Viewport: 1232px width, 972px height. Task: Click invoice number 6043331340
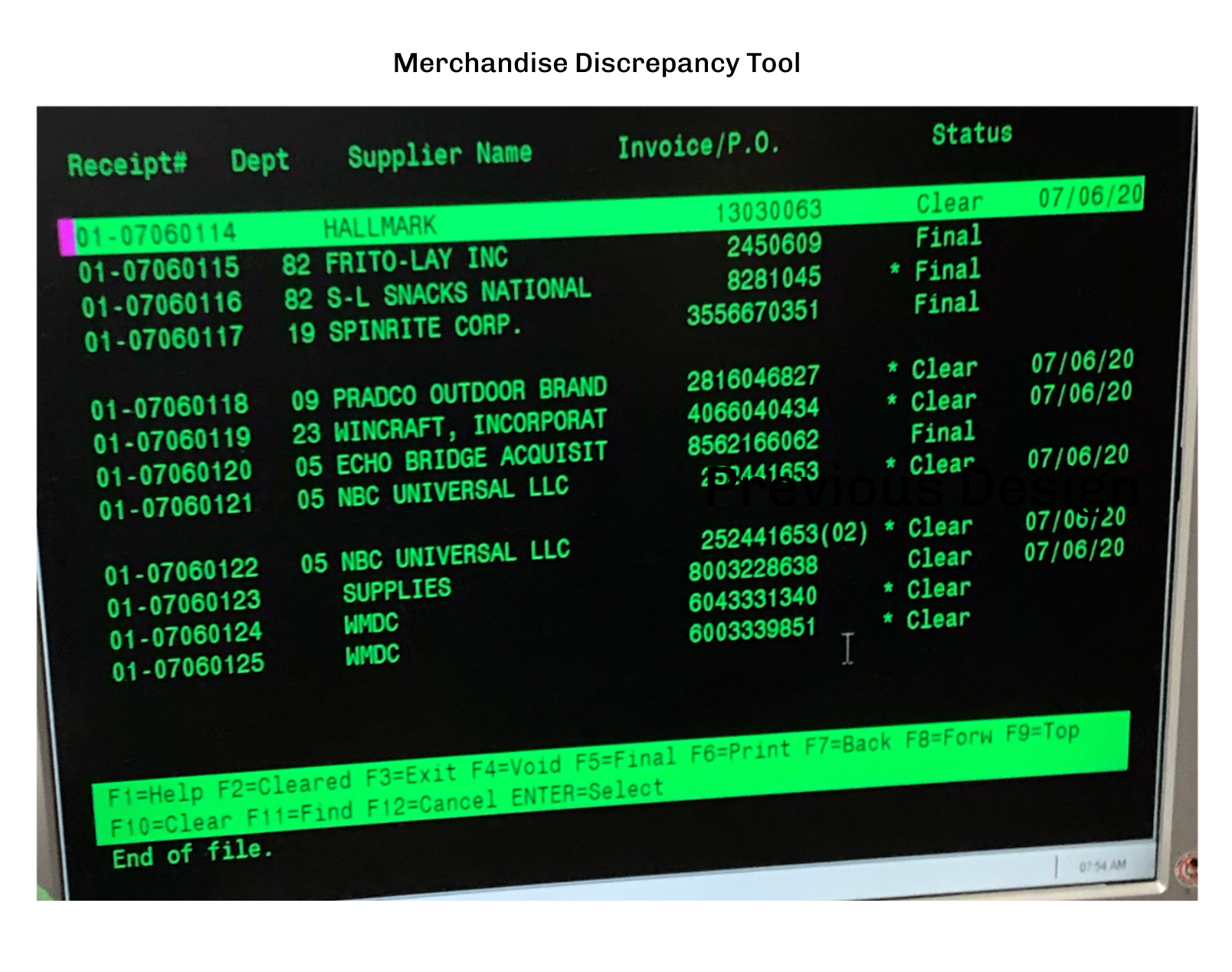(x=753, y=601)
